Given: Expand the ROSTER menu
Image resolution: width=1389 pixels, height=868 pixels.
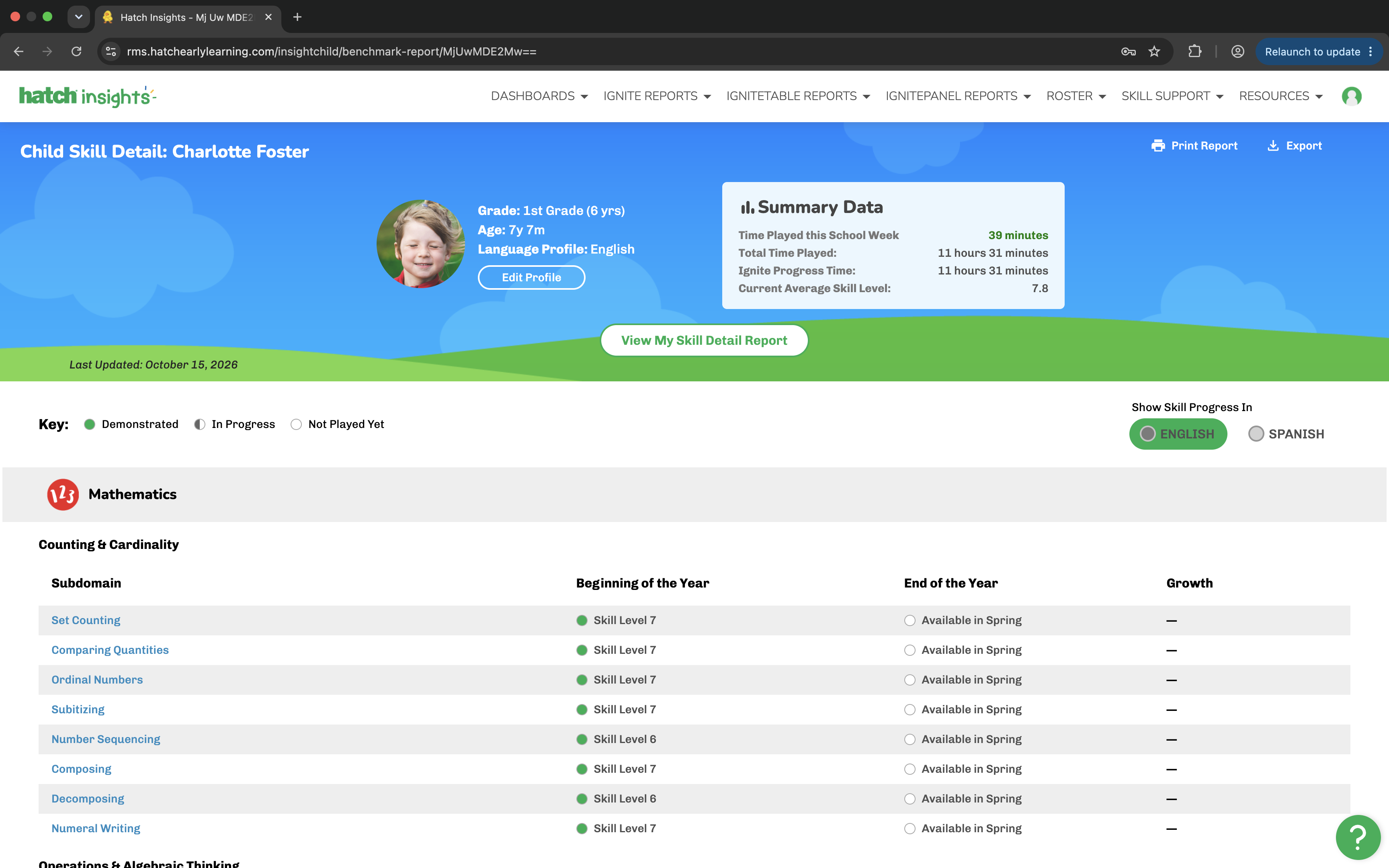Looking at the screenshot, I should [1076, 96].
